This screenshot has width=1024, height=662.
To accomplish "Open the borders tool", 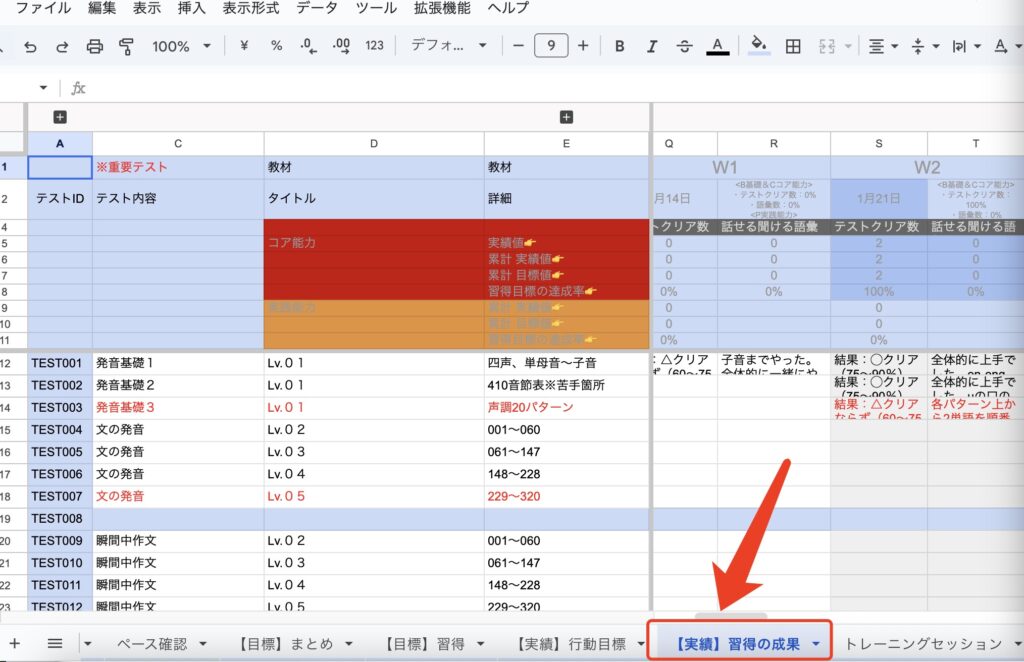I will tap(793, 46).
